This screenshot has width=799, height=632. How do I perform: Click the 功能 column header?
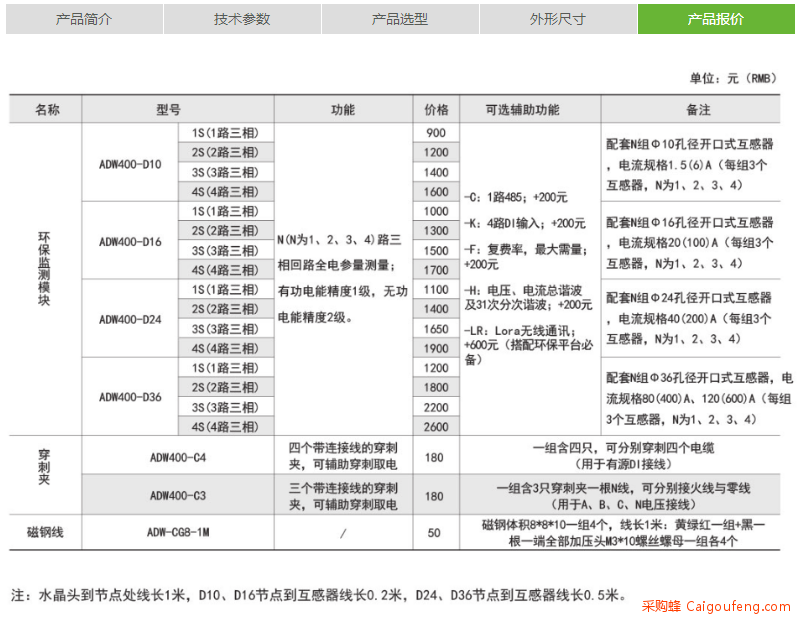click(343, 109)
